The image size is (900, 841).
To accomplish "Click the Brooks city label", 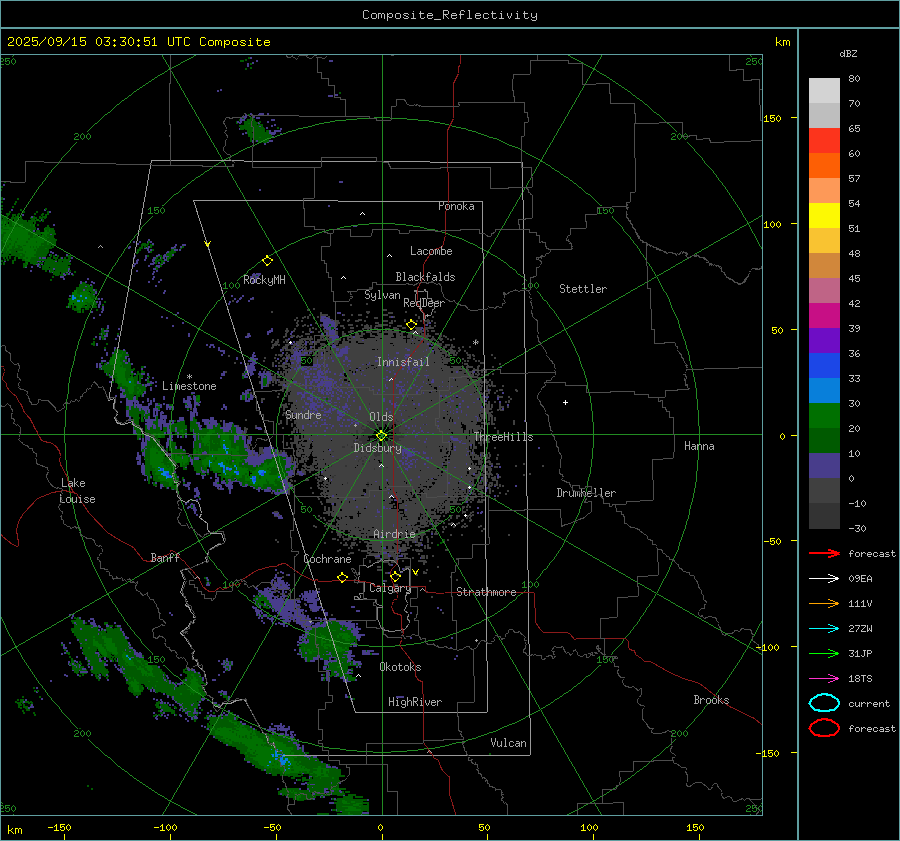I will tap(711, 700).
